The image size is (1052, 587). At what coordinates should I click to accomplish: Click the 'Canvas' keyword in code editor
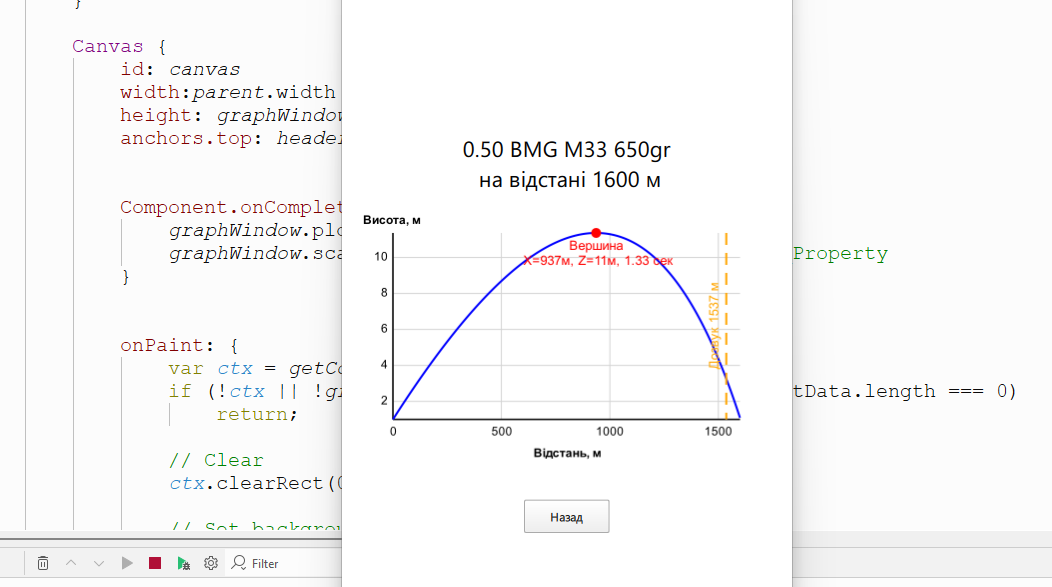click(x=107, y=46)
